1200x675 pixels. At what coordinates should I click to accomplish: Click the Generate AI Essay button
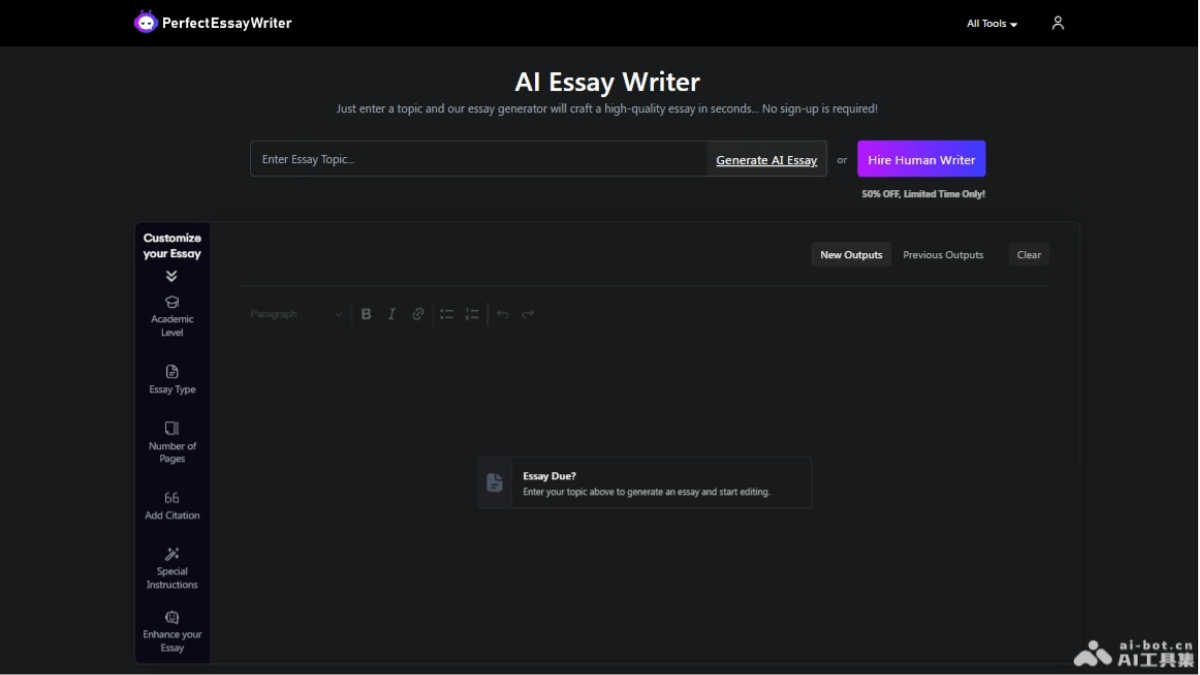(x=766, y=160)
